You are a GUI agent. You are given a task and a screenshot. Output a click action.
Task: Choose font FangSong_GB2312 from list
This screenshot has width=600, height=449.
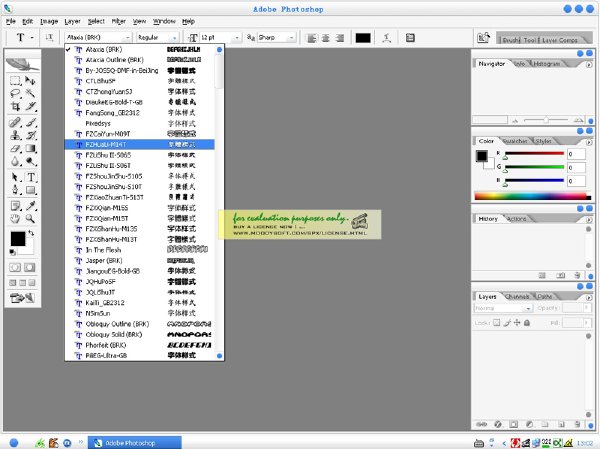click(x=140, y=113)
